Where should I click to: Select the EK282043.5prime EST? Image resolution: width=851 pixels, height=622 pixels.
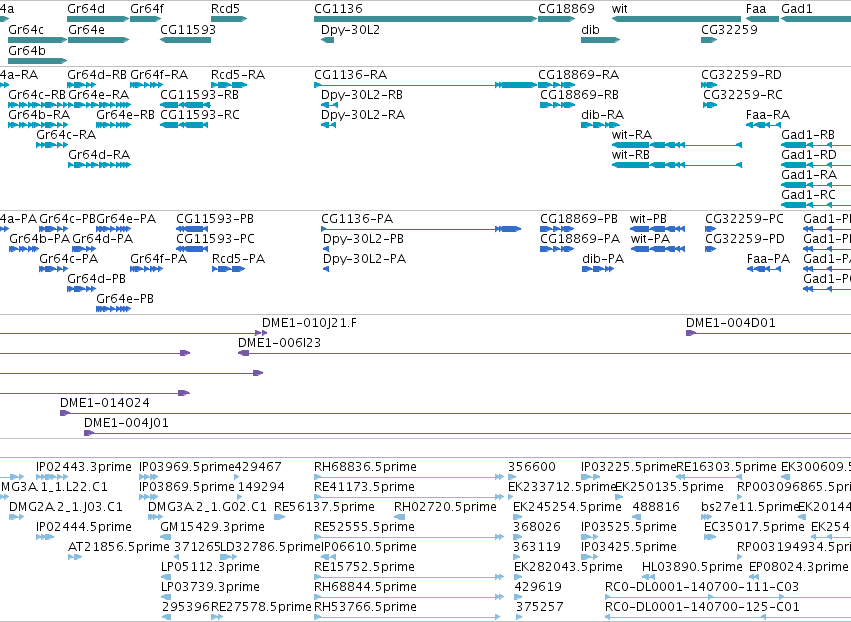coord(518,577)
